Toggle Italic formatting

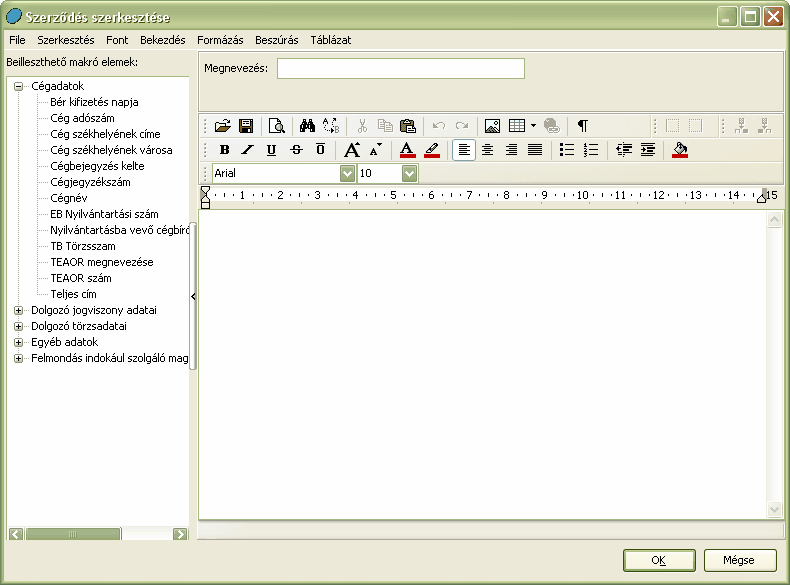[x=247, y=150]
